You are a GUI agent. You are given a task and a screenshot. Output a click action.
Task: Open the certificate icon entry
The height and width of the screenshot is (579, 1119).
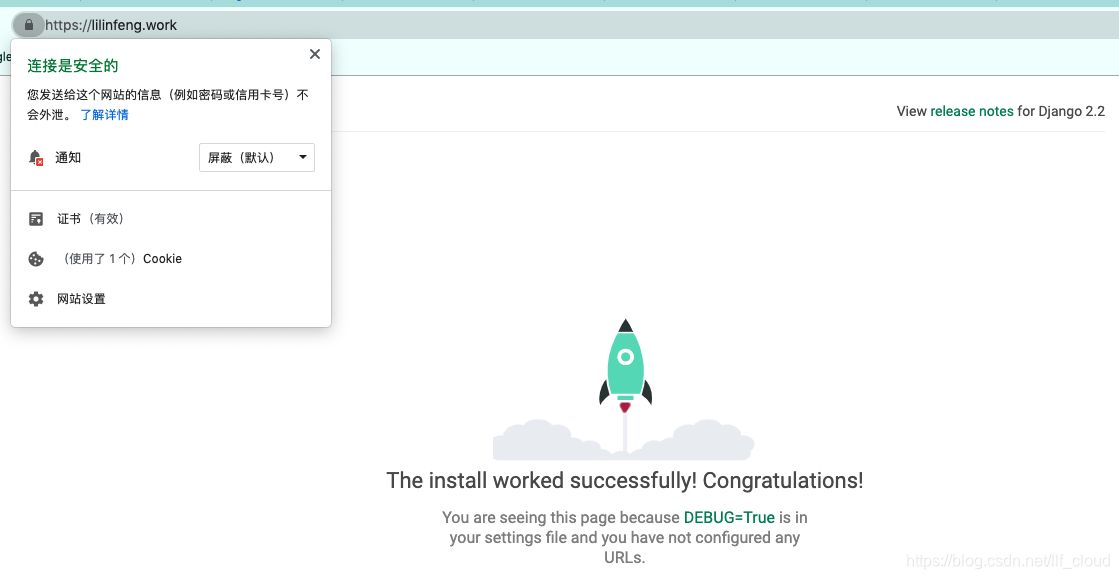point(36,219)
